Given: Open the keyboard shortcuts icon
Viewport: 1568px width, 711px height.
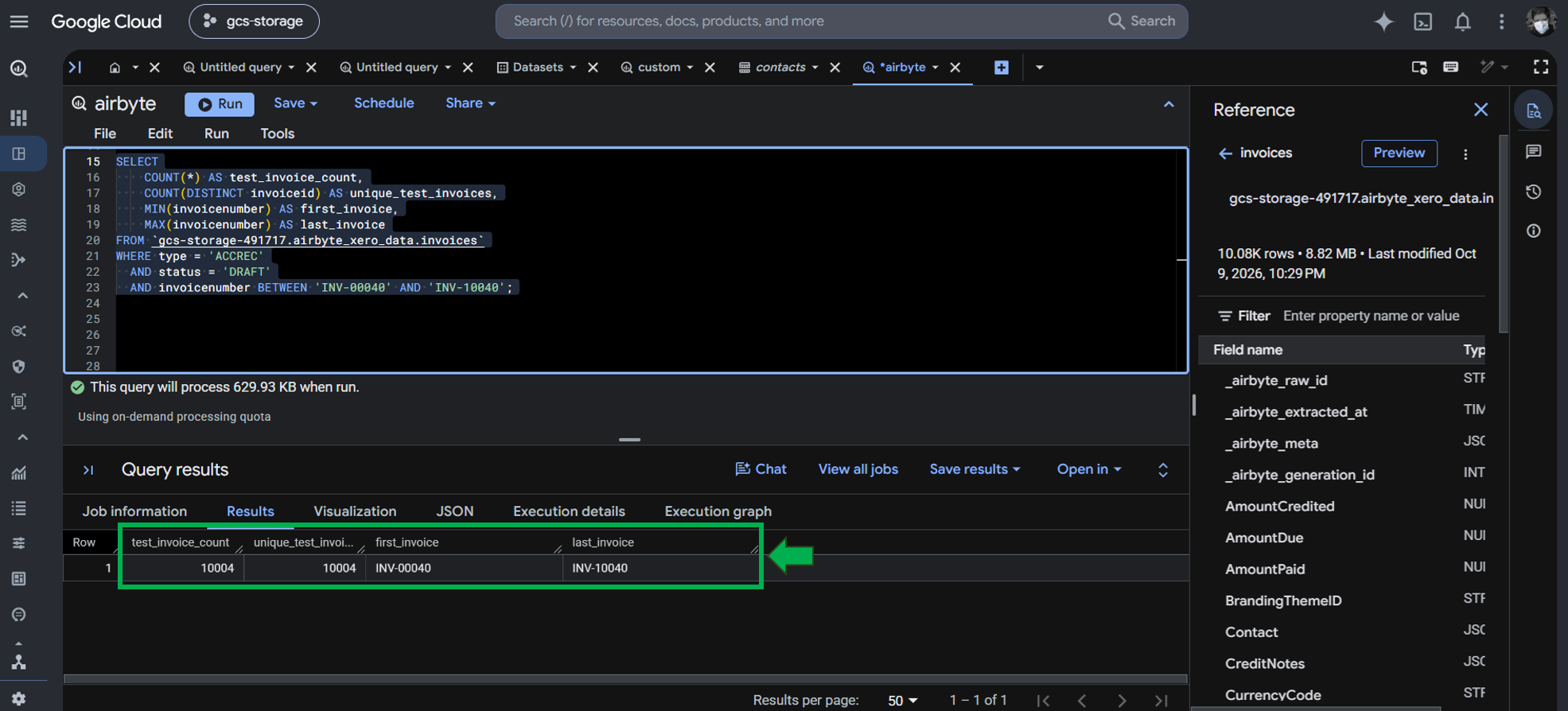Looking at the screenshot, I should (x=1451, y=68).
